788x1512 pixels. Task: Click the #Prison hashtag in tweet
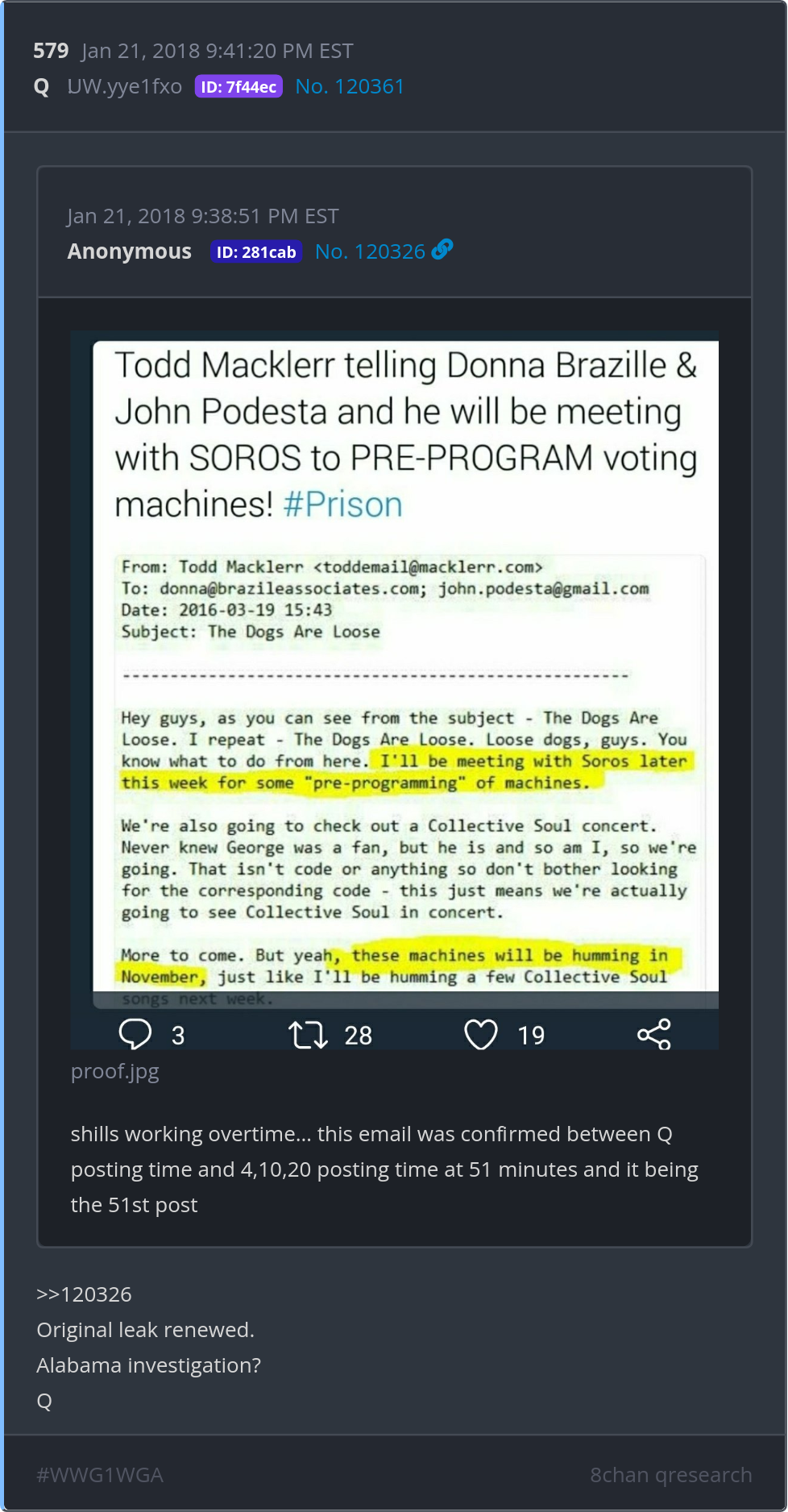click(x=342, y=505)
